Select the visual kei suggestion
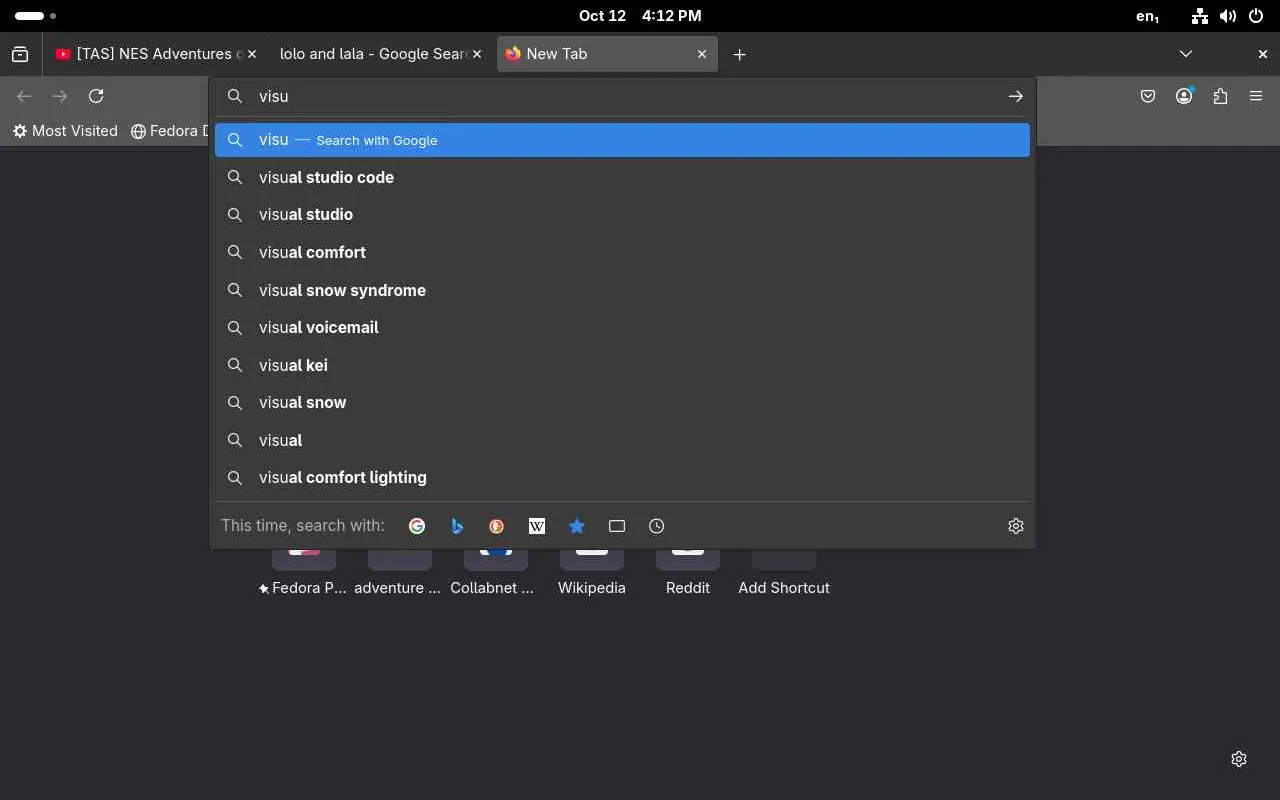The height and width of the screenshot is (800, 1280). (622, 365)
